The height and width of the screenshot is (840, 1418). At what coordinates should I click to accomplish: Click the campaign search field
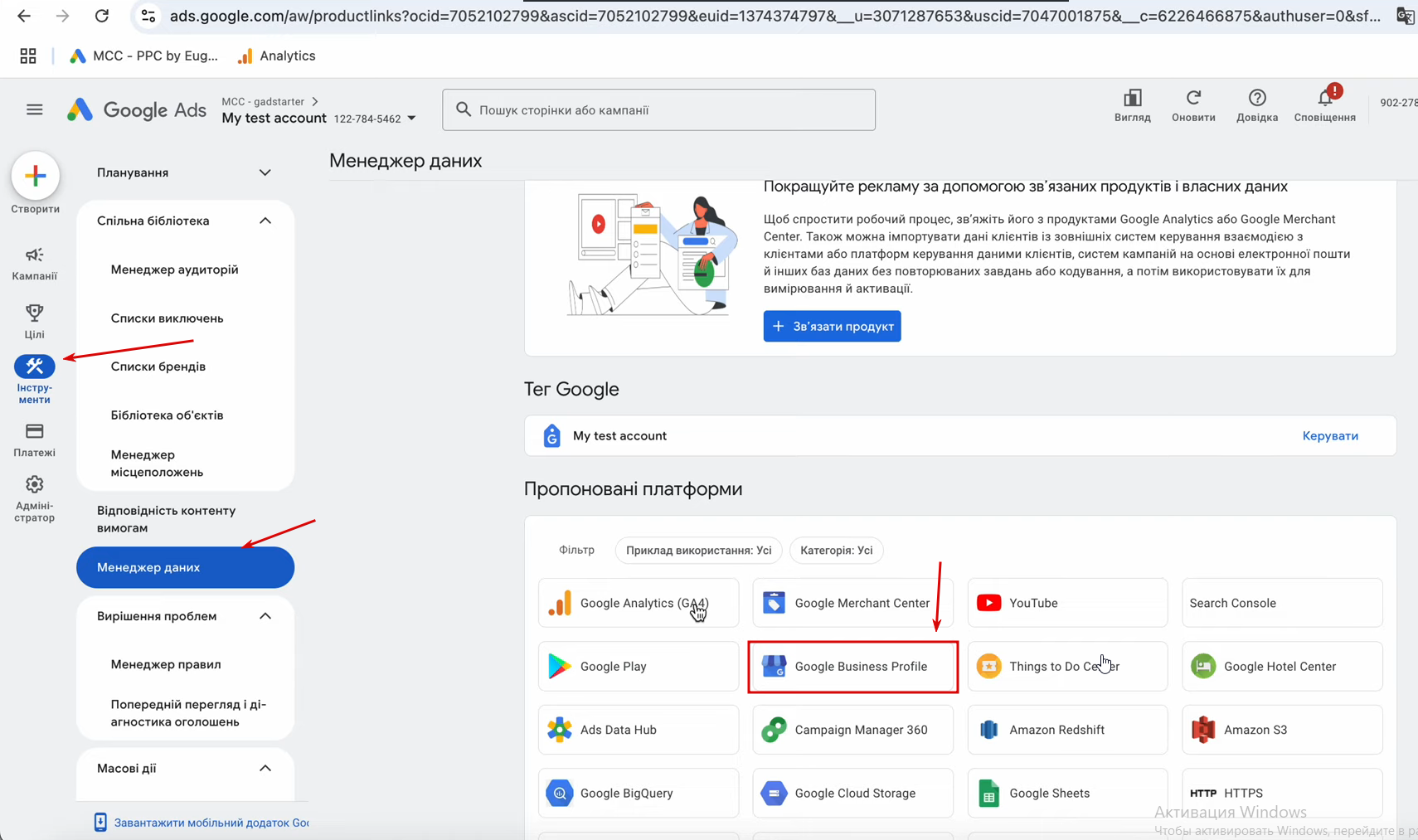pyautogui.click(x=658, y=109)
